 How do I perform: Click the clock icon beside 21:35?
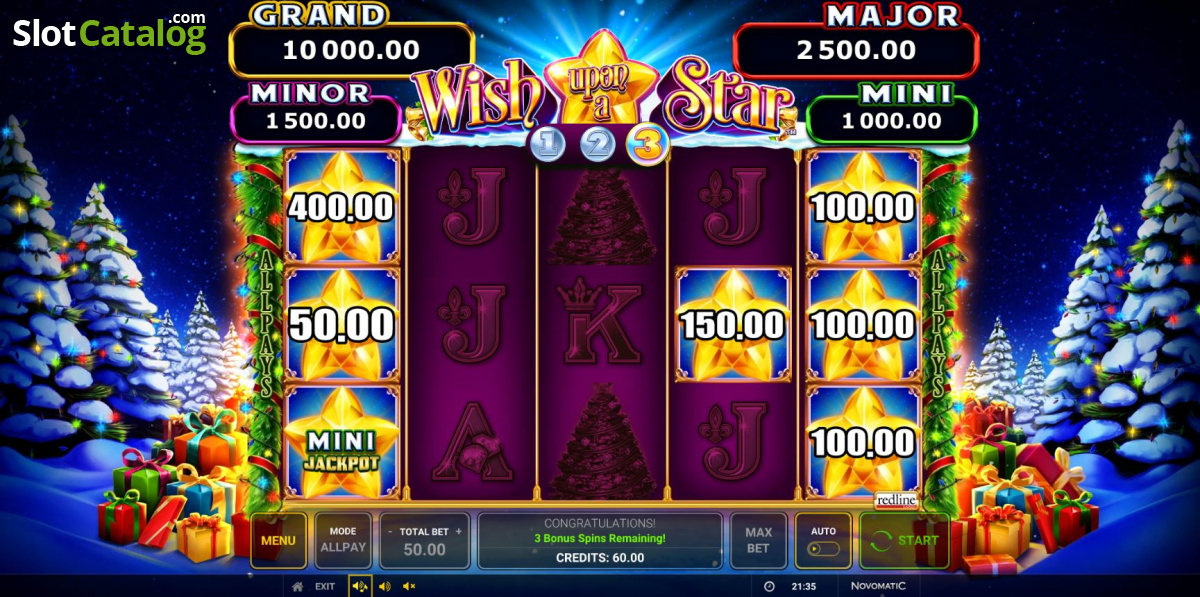click(769, 586)
